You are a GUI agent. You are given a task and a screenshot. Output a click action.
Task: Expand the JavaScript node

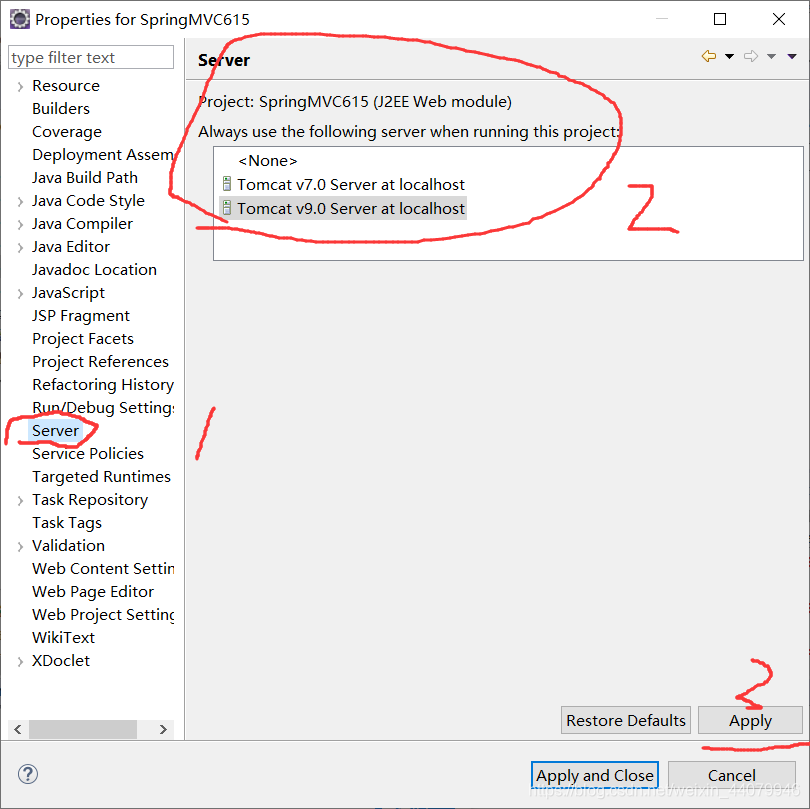tap(20, 293)
